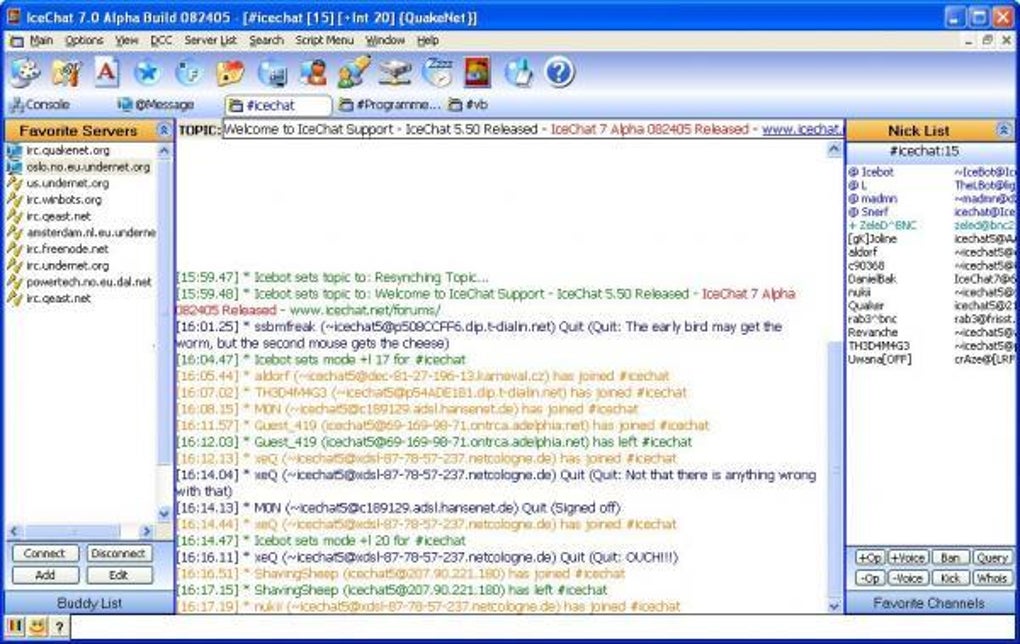
Task: Click the Add server button
Action: (45, 575)
